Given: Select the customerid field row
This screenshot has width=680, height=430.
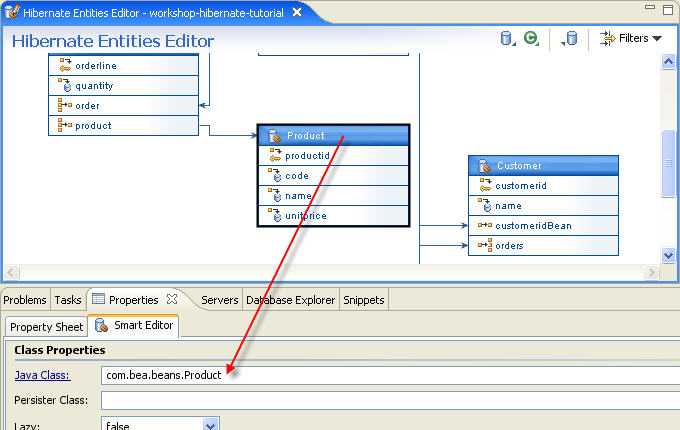Looking at the screenshot, I should [x=543, y=186].
